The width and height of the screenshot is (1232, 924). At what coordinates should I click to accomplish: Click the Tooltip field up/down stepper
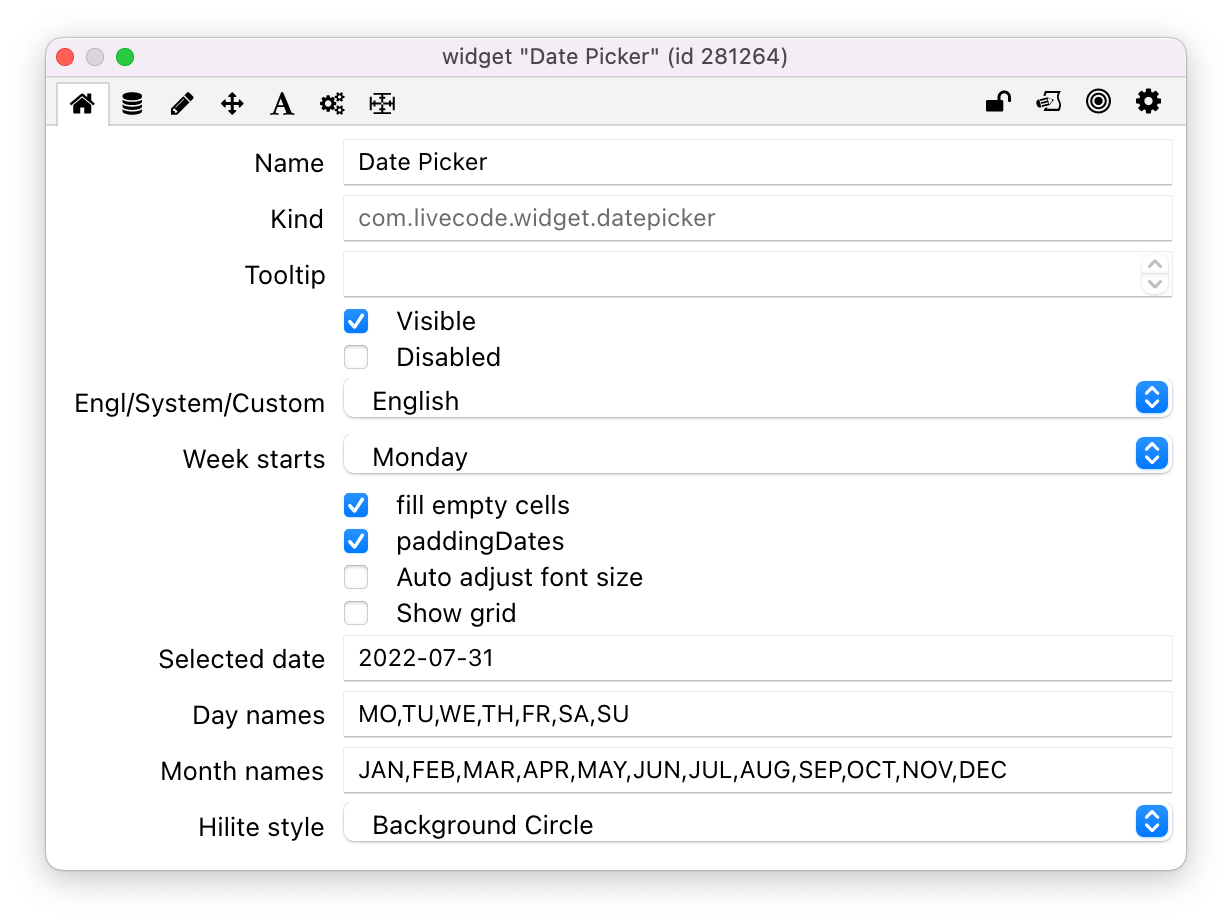coord(1155,274)
